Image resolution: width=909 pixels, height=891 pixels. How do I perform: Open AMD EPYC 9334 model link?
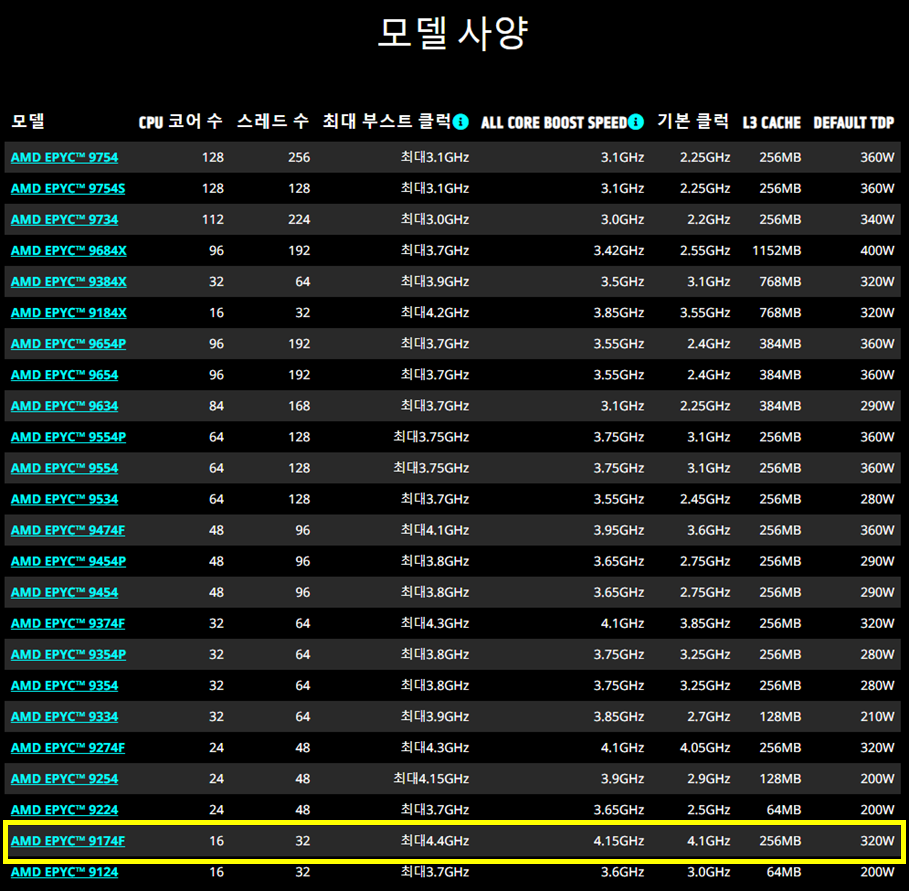coord(64,717)
